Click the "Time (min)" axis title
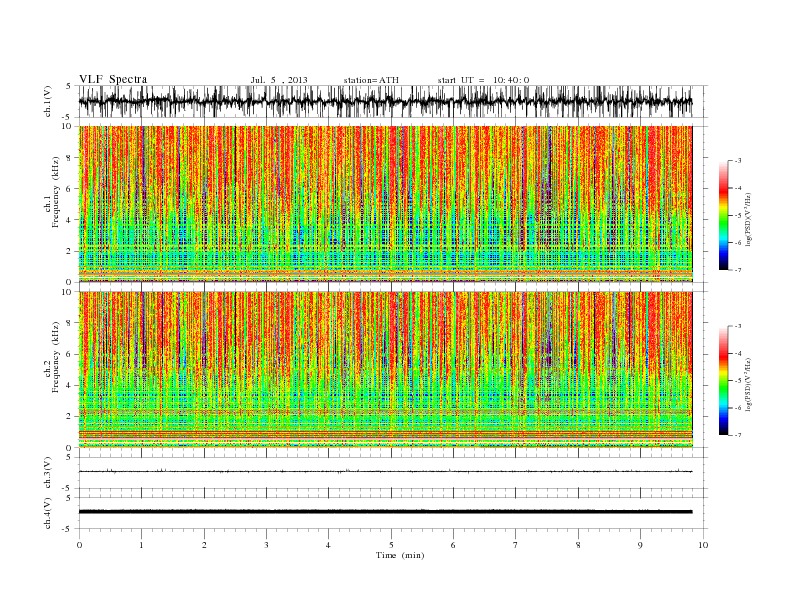792x612 pixels. [x=400, y=555]
